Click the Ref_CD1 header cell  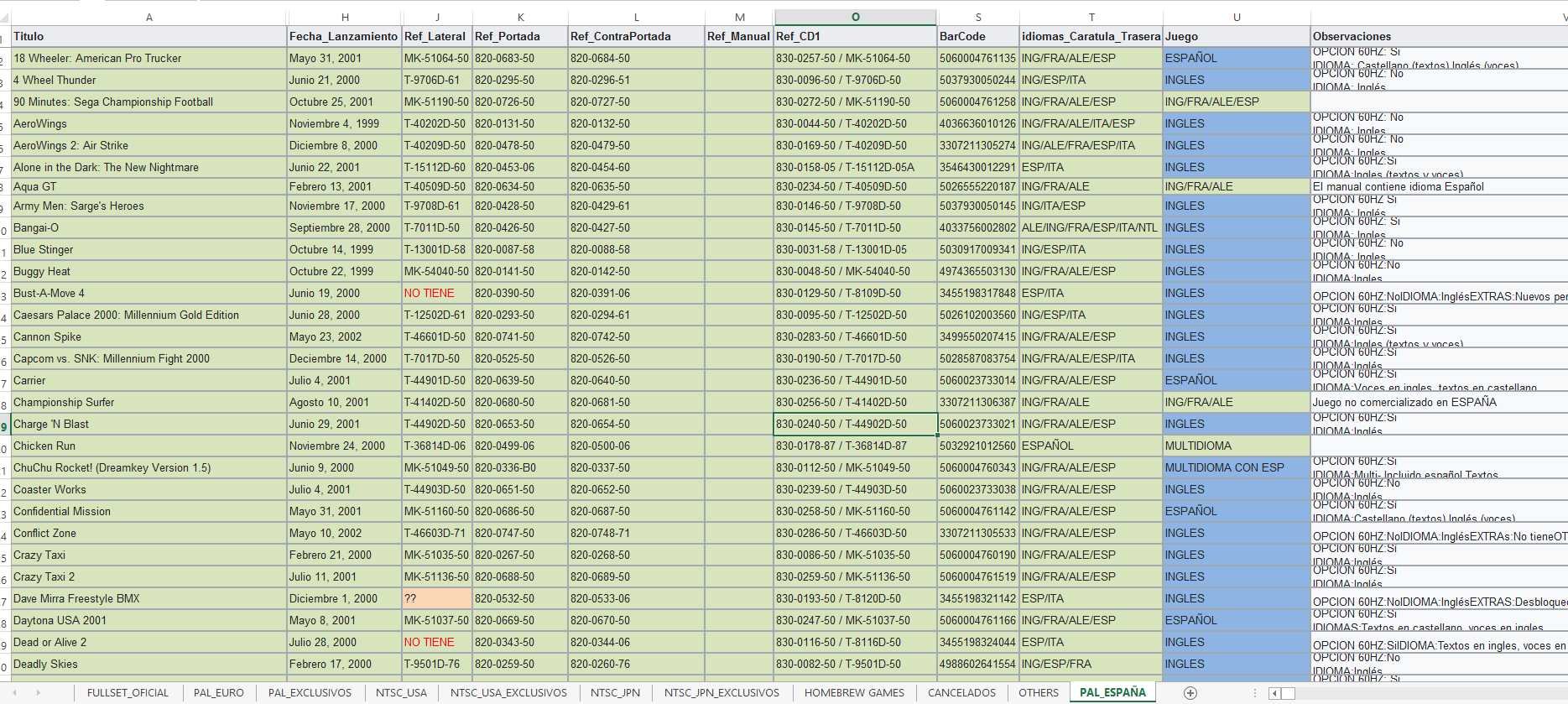(855, 36)
